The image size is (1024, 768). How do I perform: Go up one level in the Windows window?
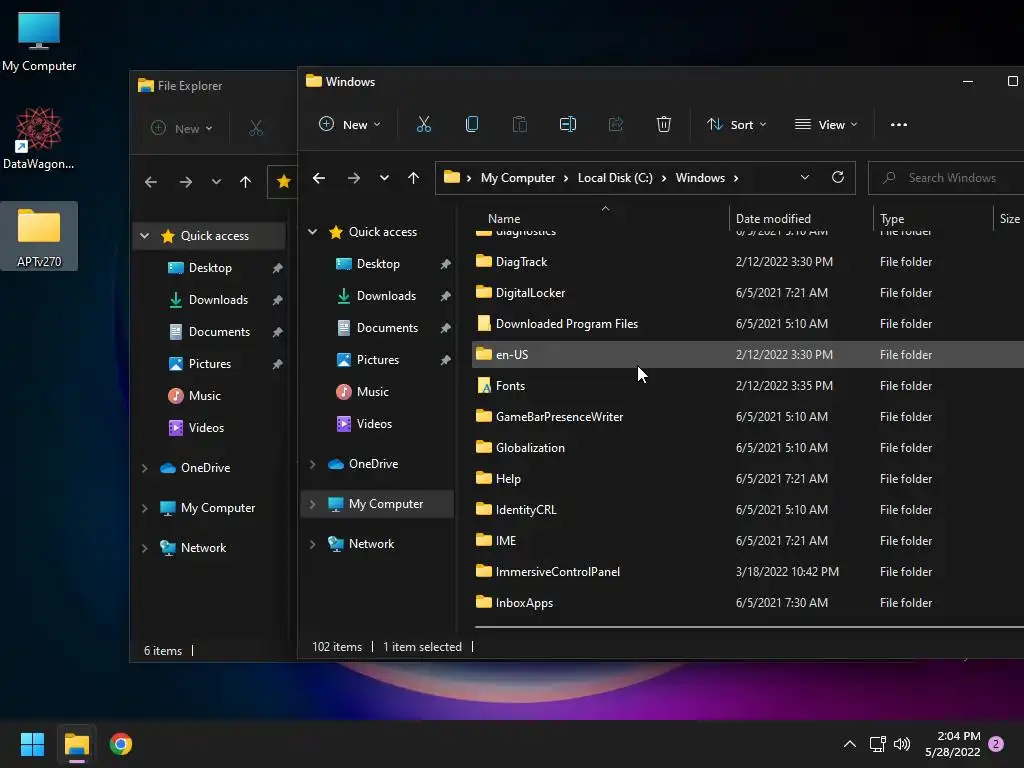coord(413,178)
